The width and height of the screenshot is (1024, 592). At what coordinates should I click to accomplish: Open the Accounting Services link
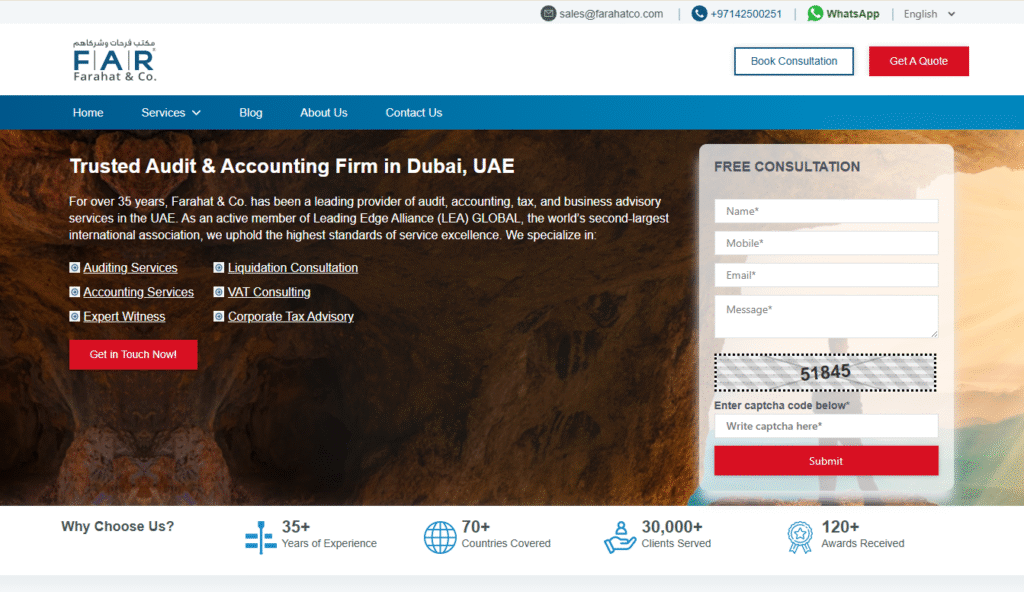click(x=138, y=292)
